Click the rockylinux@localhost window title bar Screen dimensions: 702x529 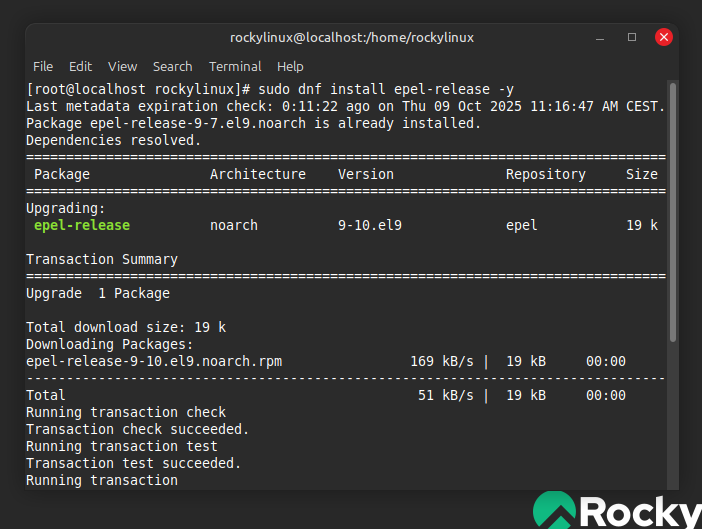point(351,37)
